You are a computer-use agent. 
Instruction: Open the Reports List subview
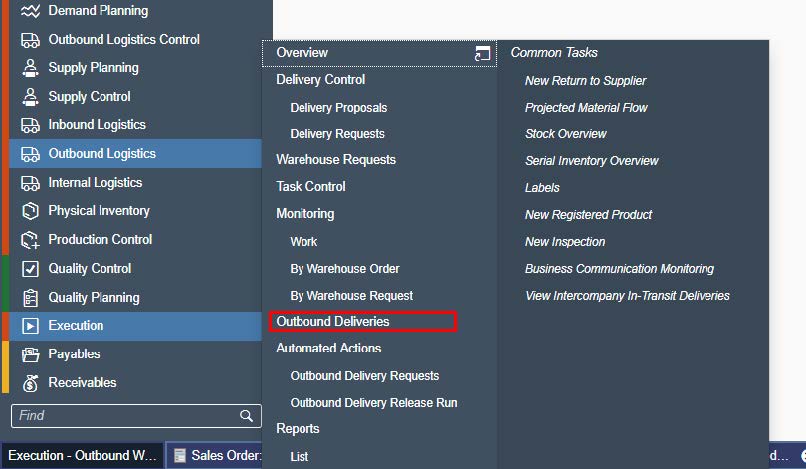[x=299, y=457]
